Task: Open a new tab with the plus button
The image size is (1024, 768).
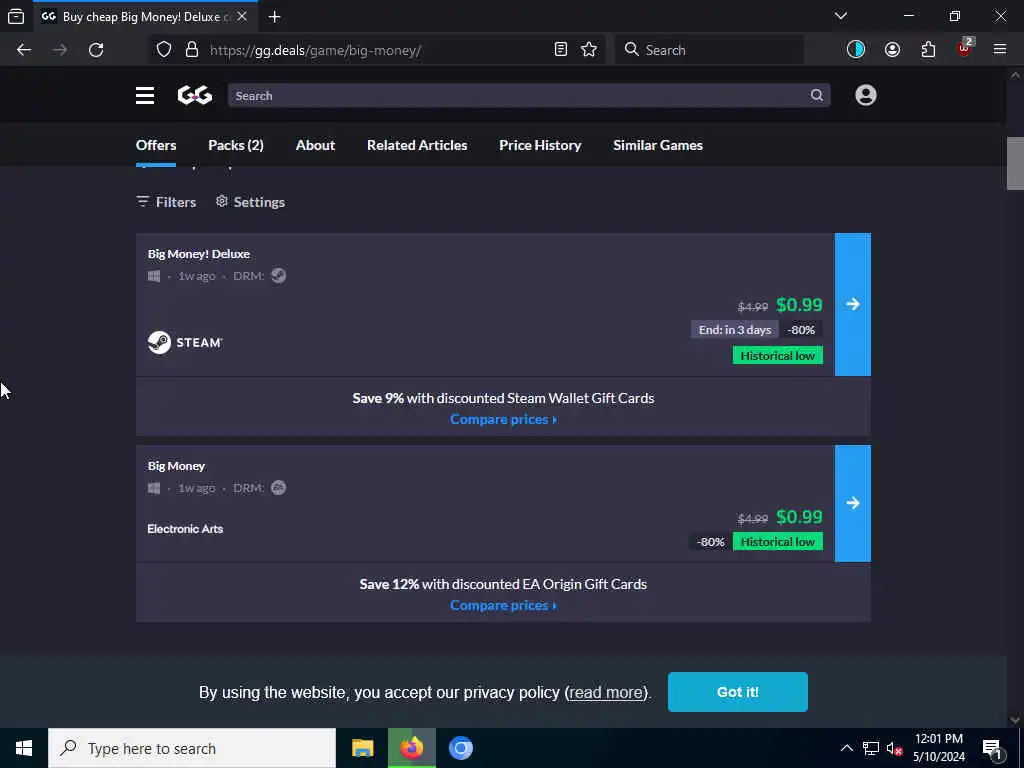Action: [x=274, y=17]
